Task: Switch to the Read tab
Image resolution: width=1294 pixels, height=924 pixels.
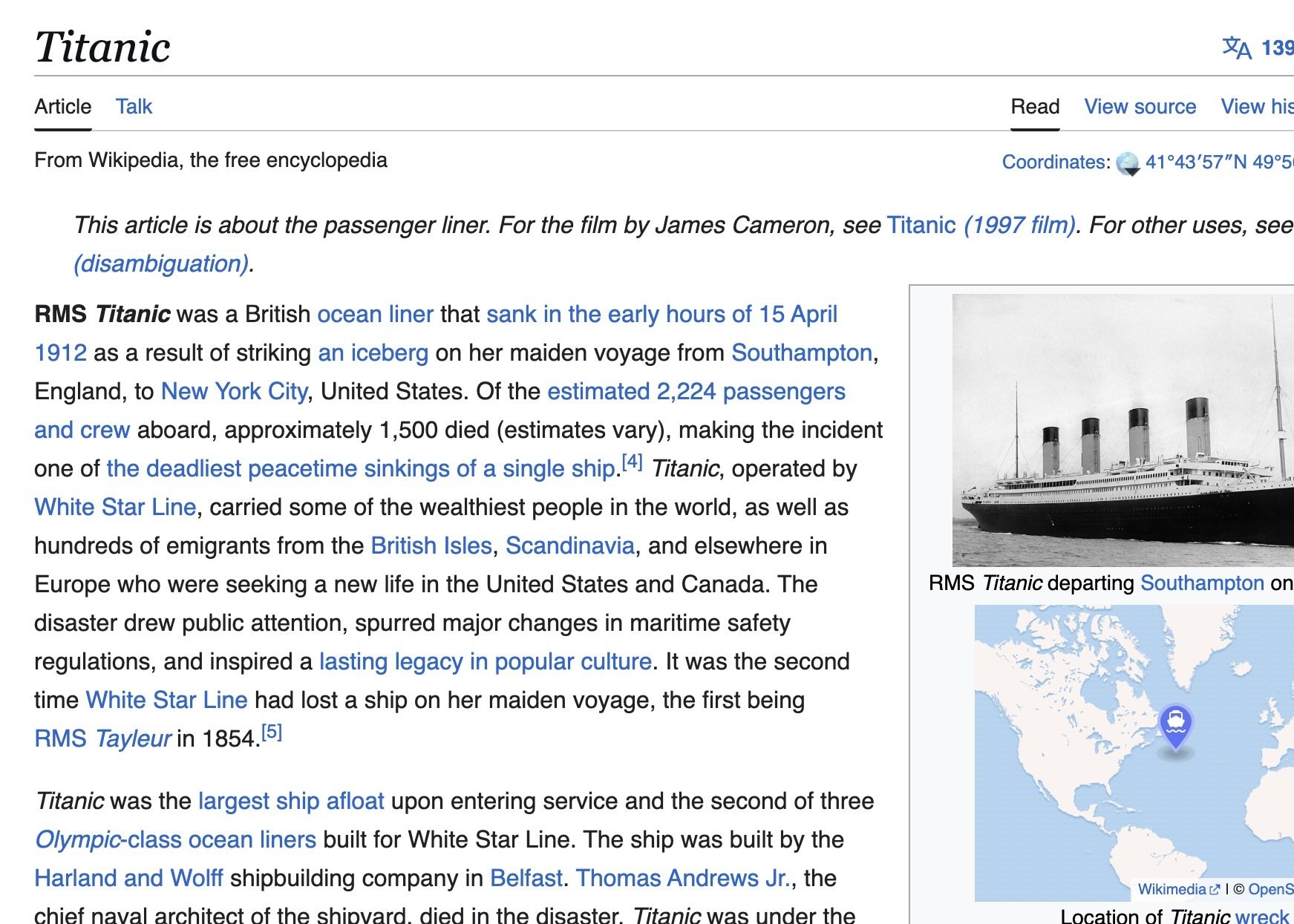Action: [x=1035, y=107]
